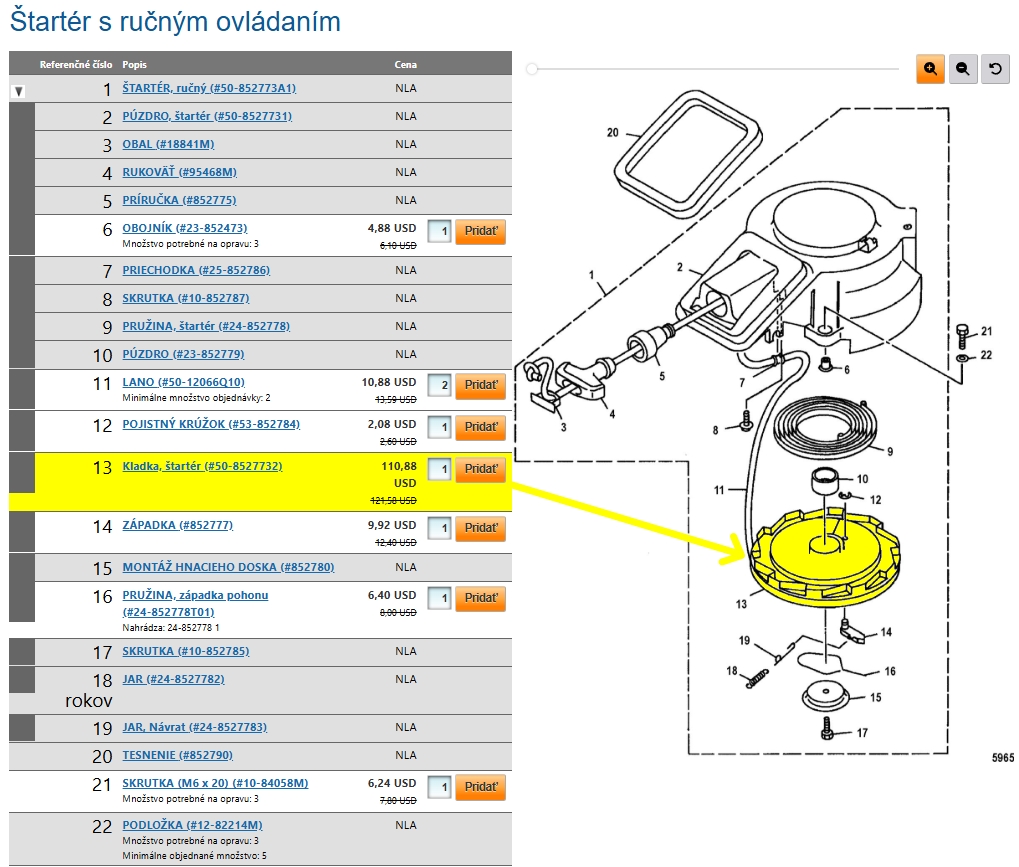The width and height of the screenshot is (1019, 867).
Task: Click the zoom in magnifier icon
Action: tap(930, 69)
